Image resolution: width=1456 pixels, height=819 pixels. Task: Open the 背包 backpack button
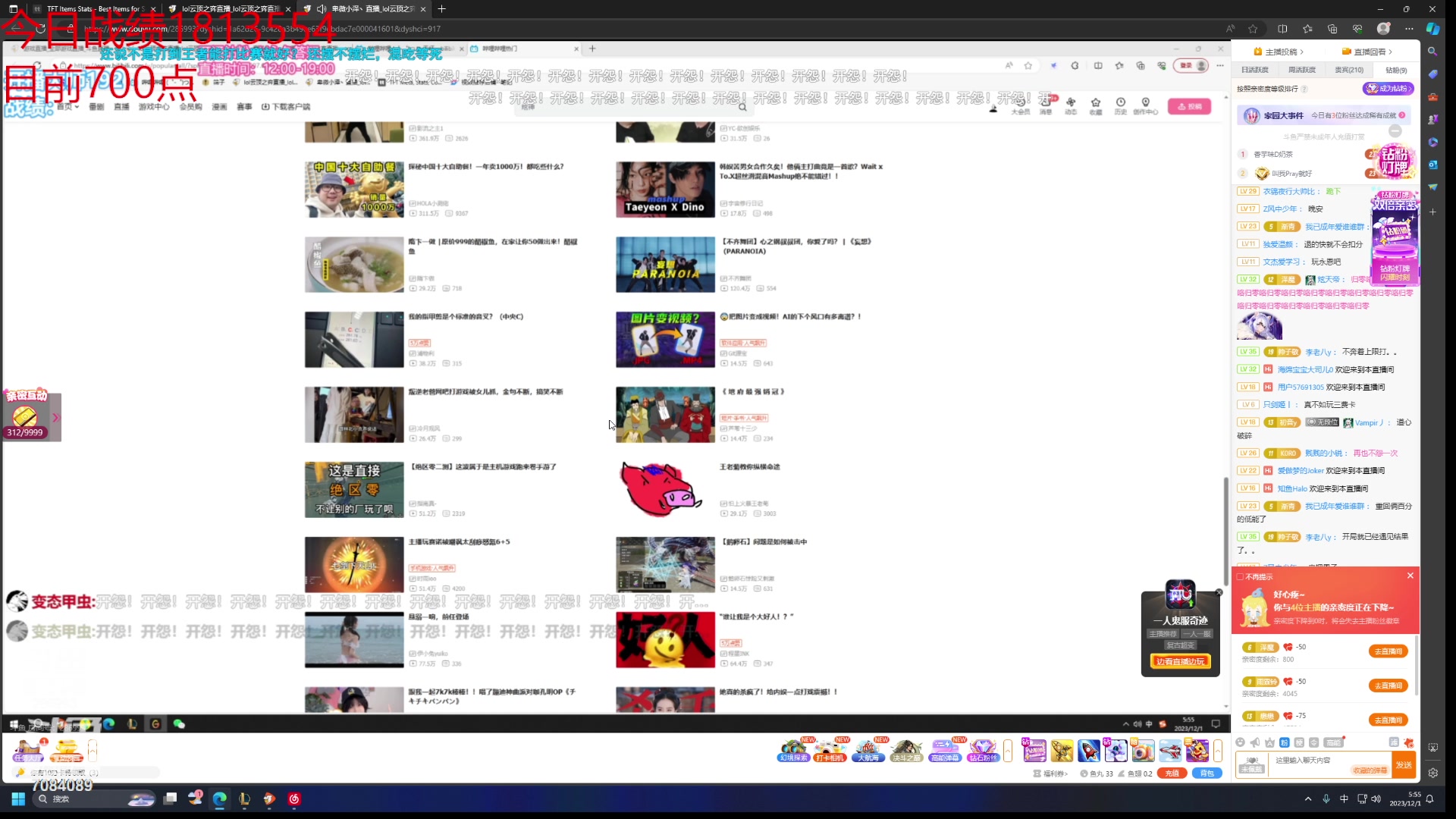point(1207,773)
